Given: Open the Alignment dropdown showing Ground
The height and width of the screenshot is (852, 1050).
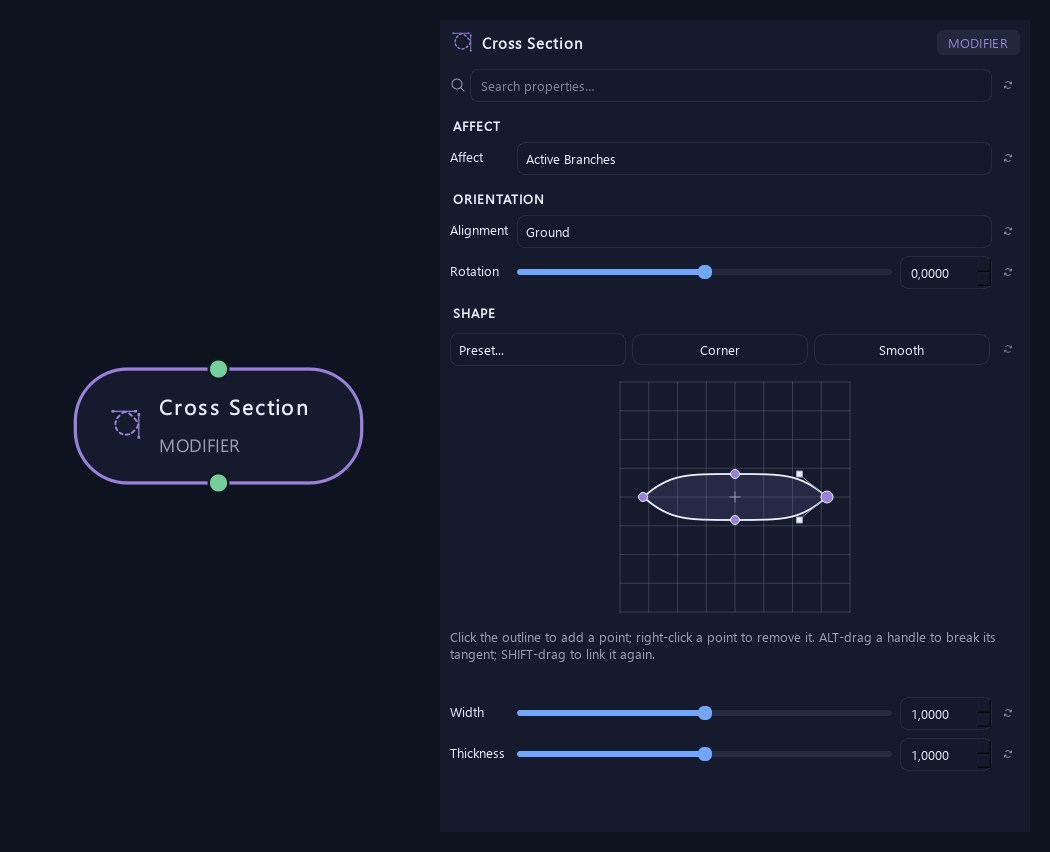Looking at the screenshot, I should [x=754, y=232].
